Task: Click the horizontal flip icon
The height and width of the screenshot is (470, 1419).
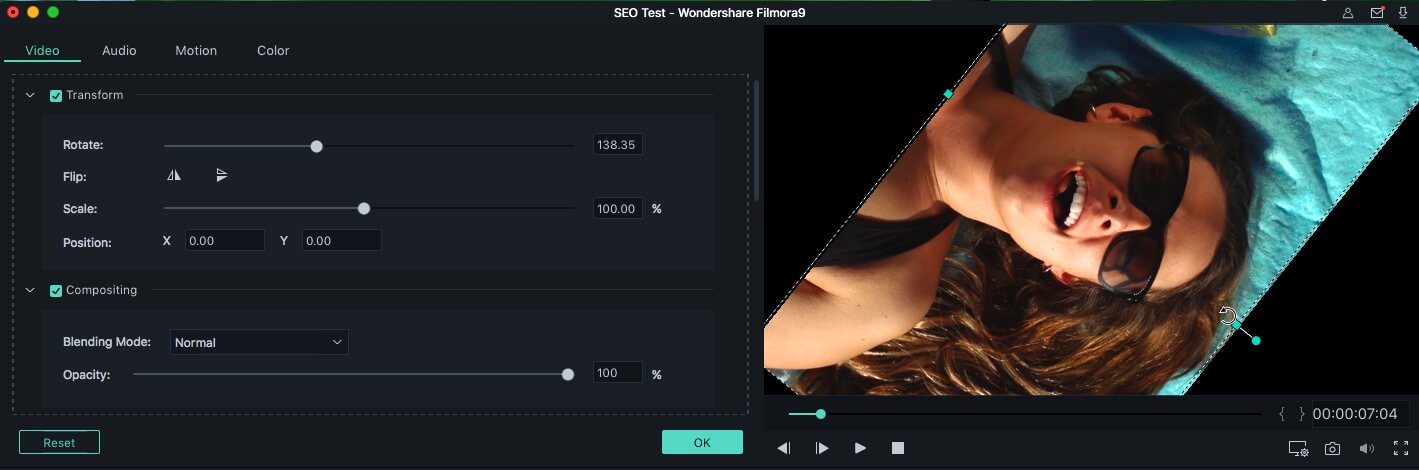Action: pyautogui.click(x=174, y=175)
